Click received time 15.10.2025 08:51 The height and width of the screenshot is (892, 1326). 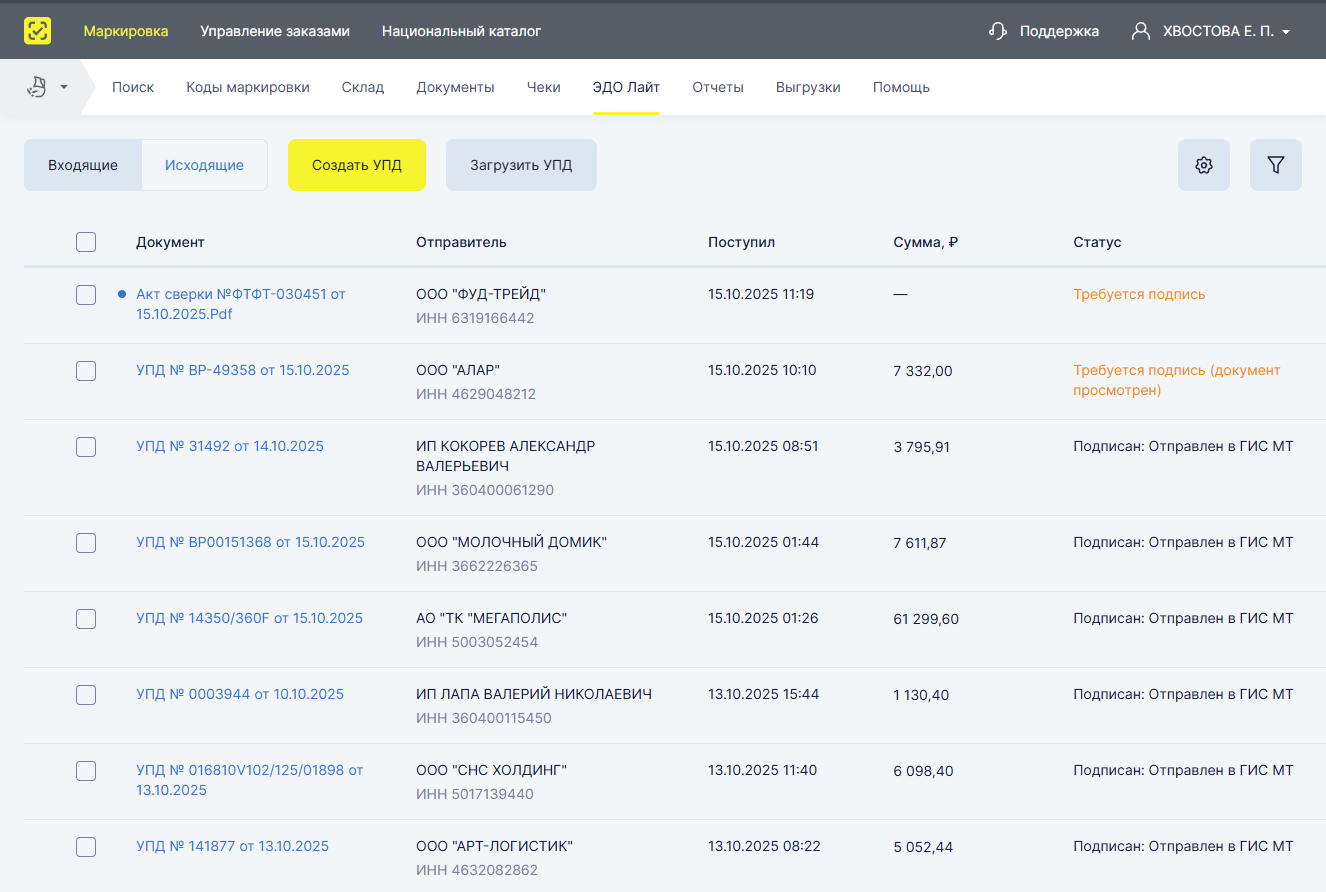point(763,446)
